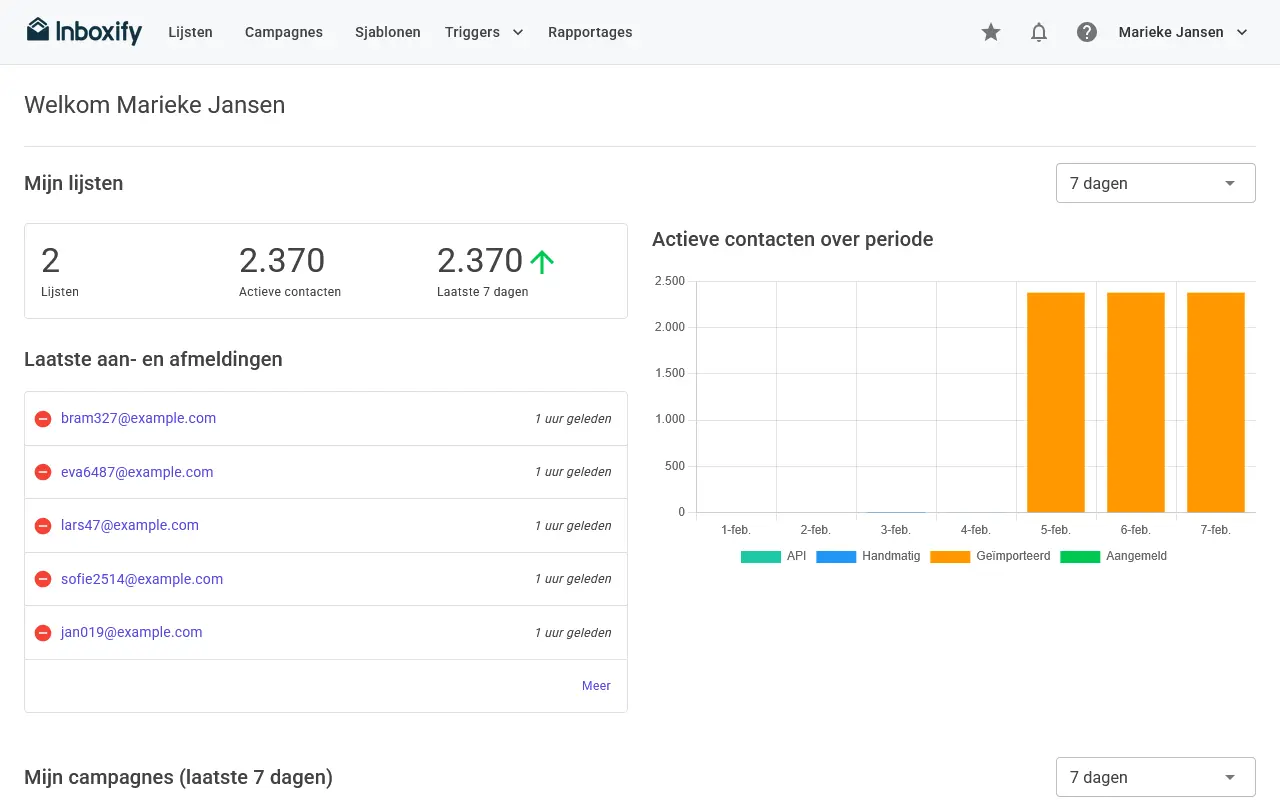Open Marieke Jansen account menu
The width and height of the screenshot is (1280, 800).
(1184, 32)
